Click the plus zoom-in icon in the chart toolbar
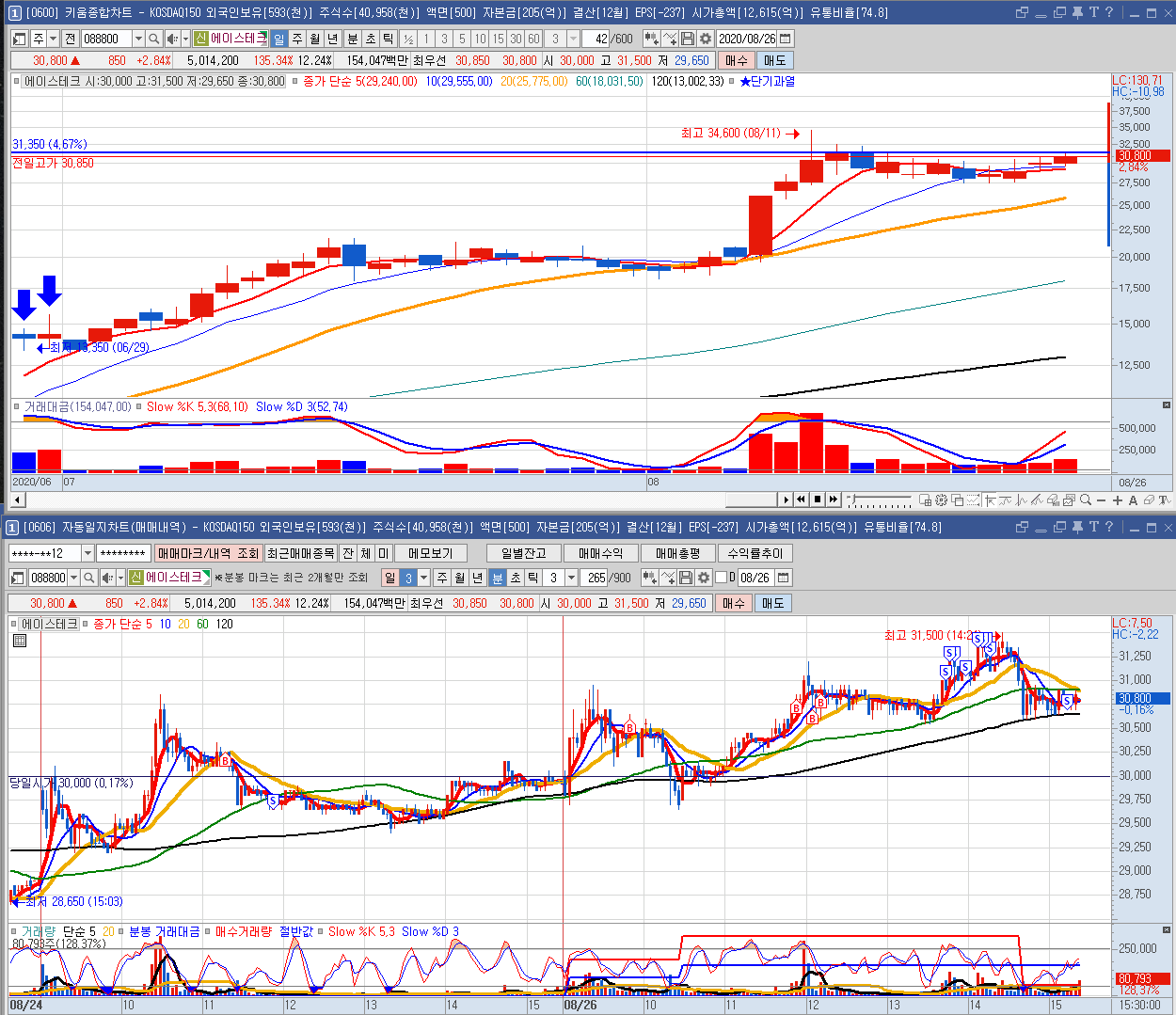This screenshot has width=1176, height=1015. 1118,500
